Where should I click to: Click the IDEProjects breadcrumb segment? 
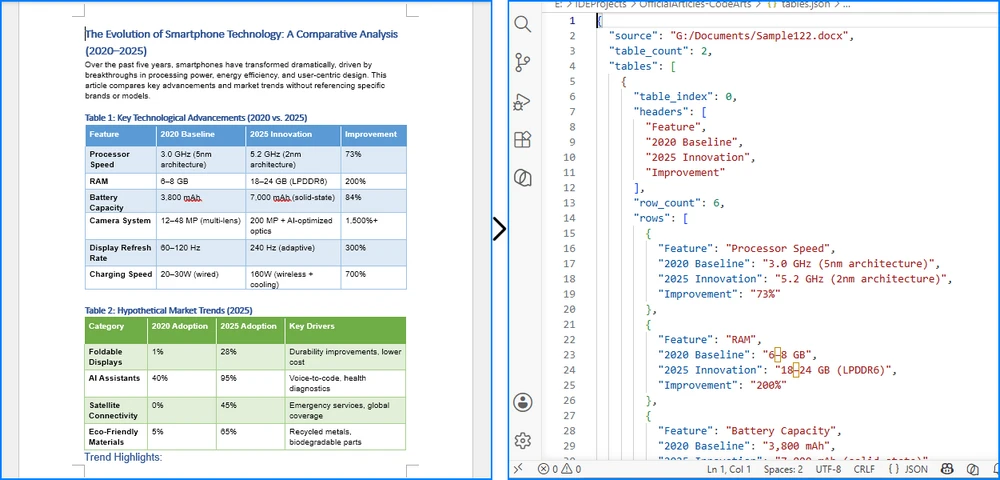click(603, 4)
